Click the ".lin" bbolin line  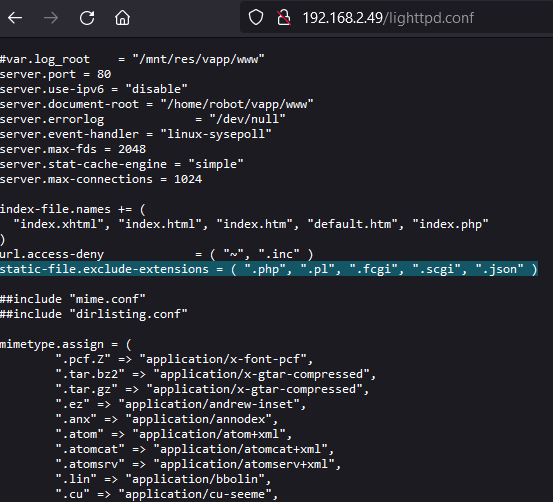coord(163,479)
